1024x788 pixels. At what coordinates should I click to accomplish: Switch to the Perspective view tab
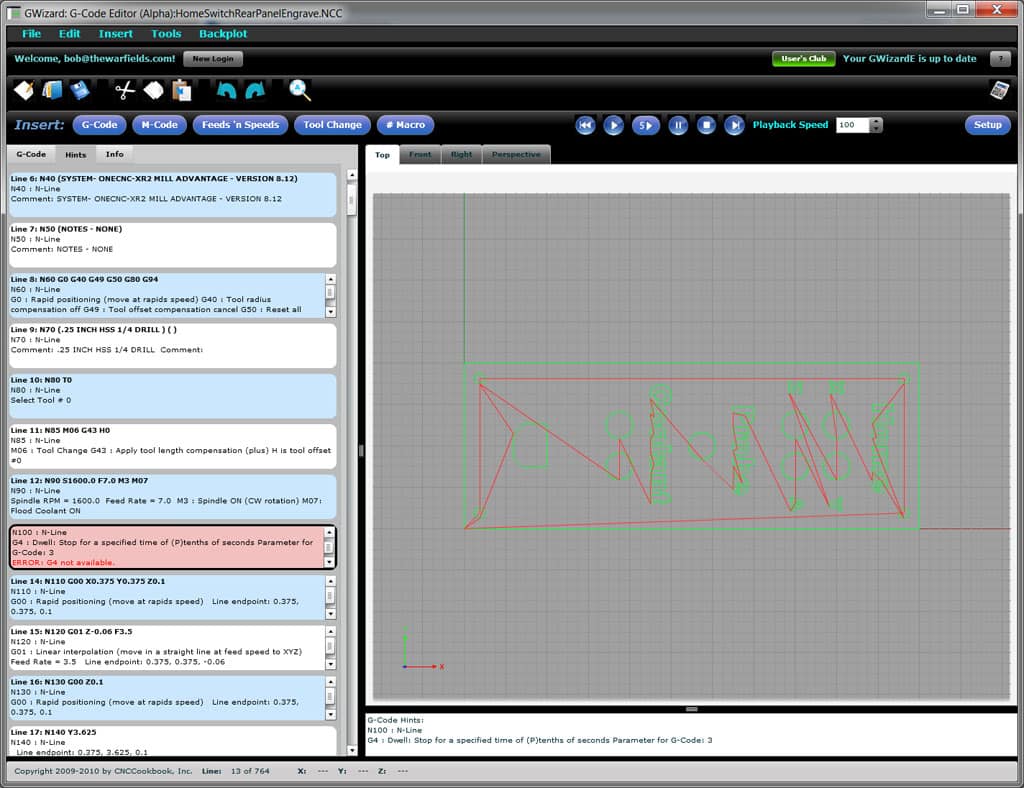coord(517,154)
